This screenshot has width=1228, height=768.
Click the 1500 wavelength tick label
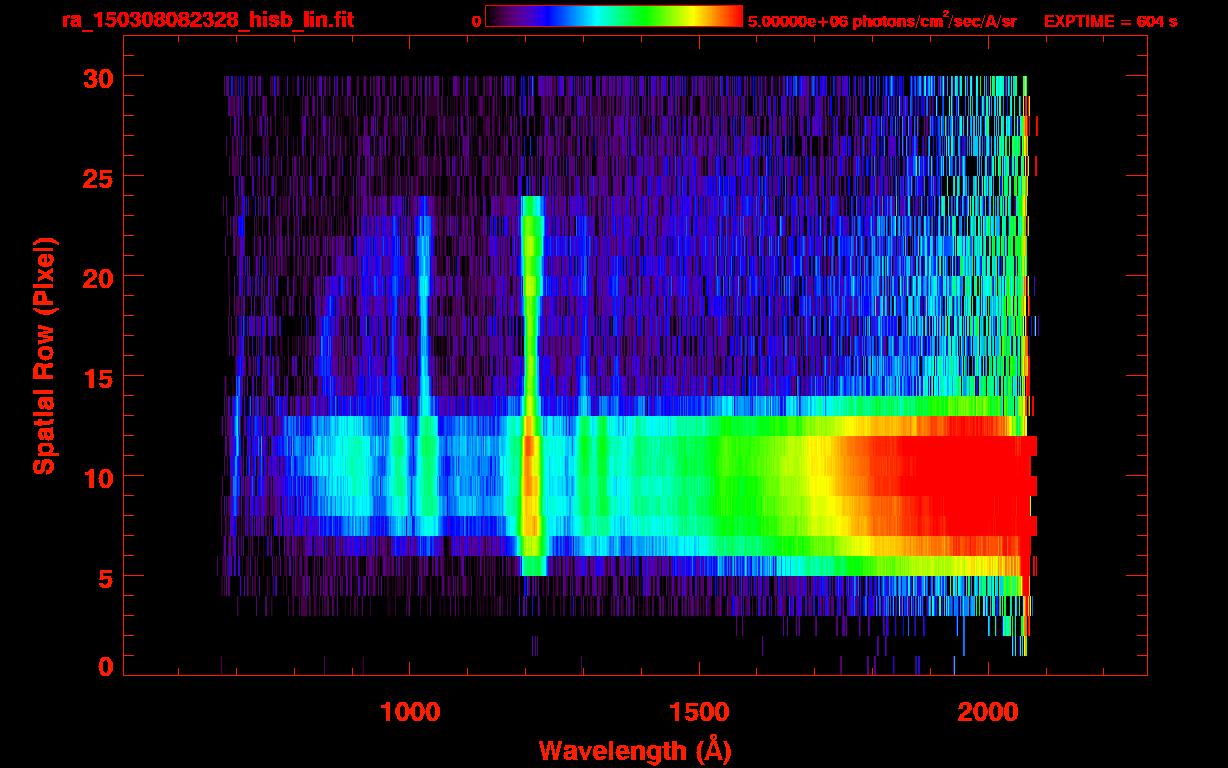point(699,712)
